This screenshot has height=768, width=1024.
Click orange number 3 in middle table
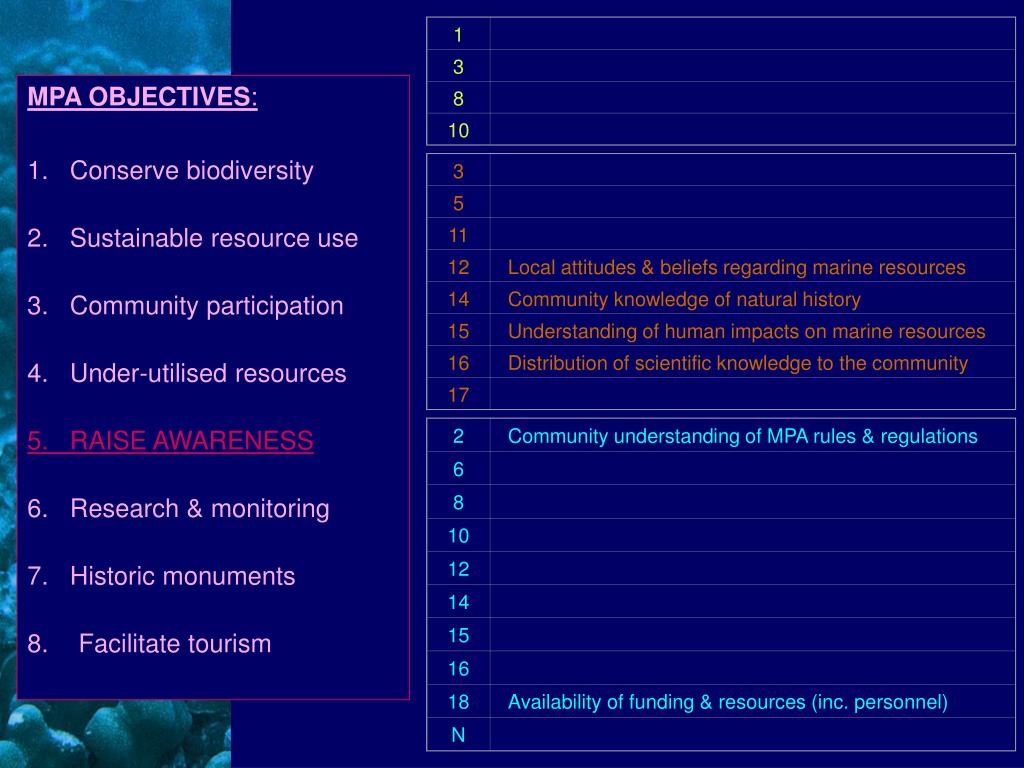458,171
